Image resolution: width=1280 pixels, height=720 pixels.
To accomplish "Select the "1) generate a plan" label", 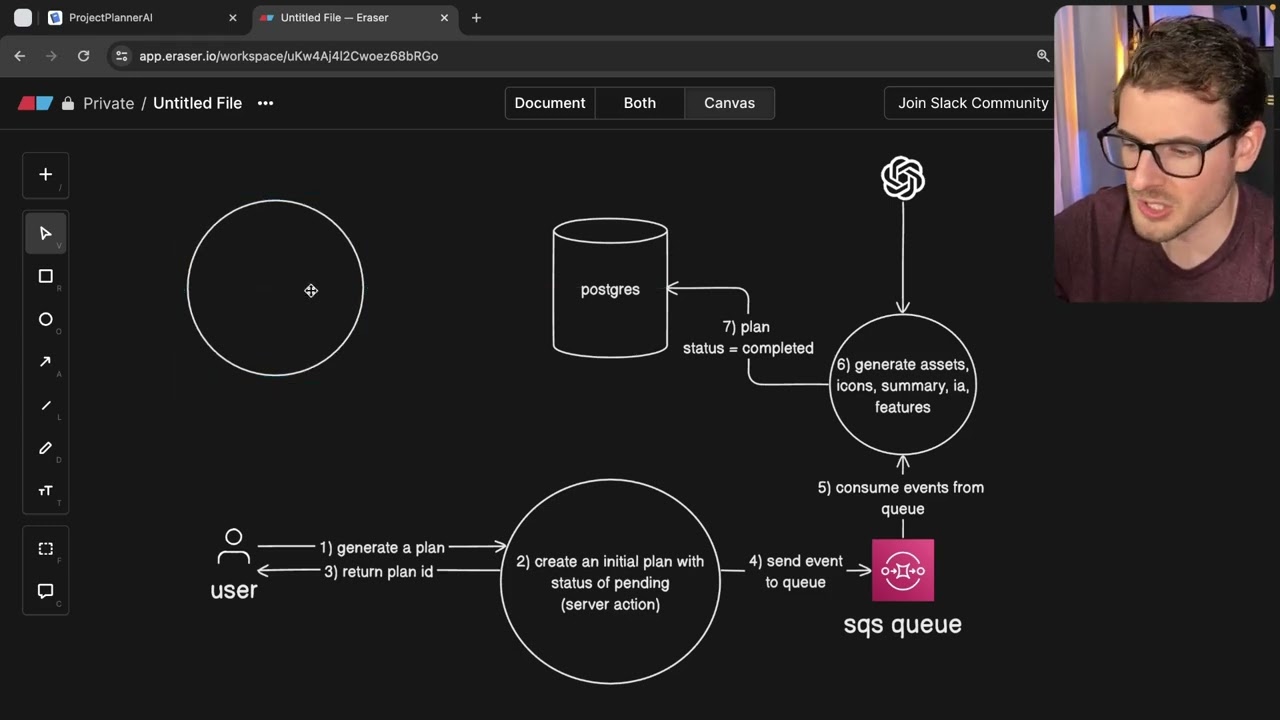I will [382, 547].
